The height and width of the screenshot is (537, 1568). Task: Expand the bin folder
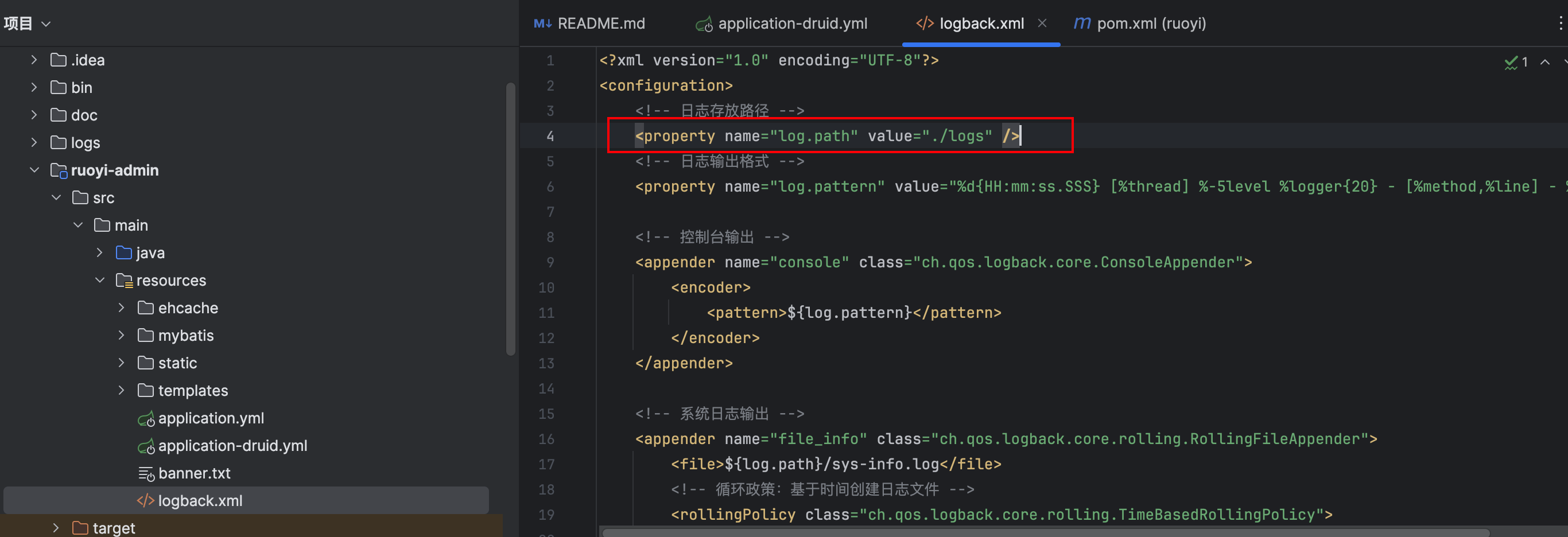click(x=34, y=88)
